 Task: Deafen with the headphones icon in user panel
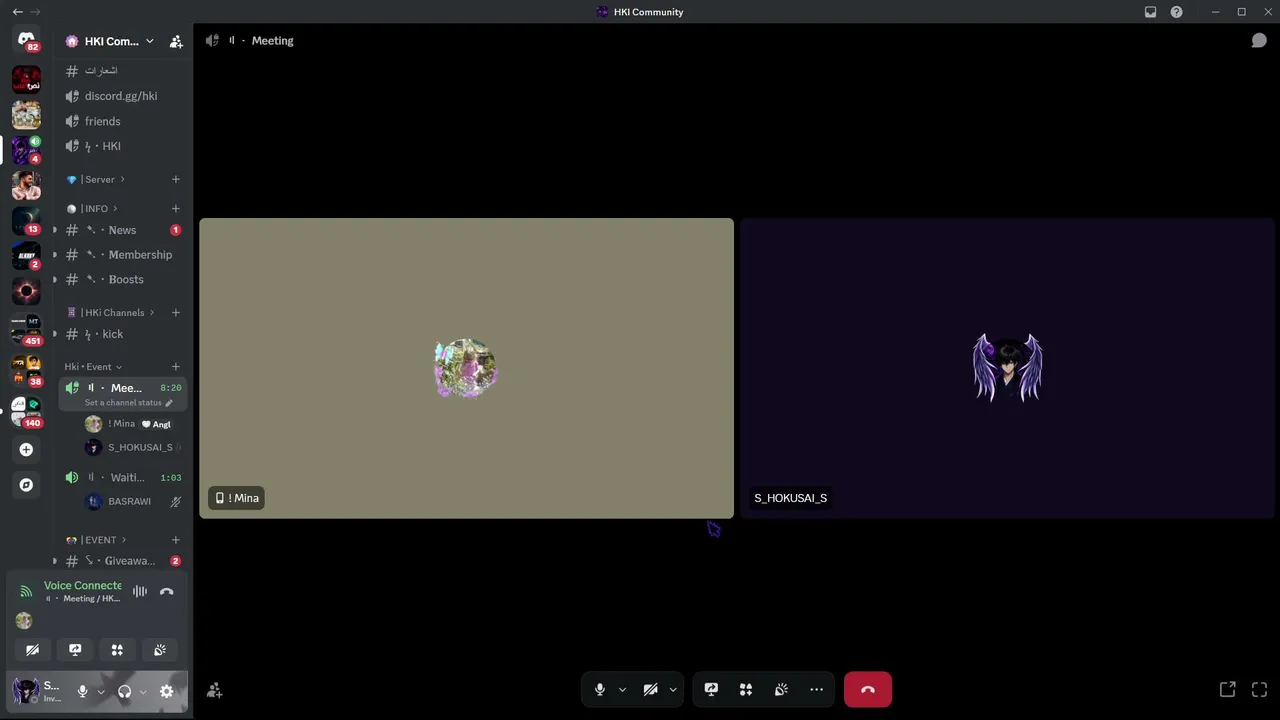pos(125,691)
